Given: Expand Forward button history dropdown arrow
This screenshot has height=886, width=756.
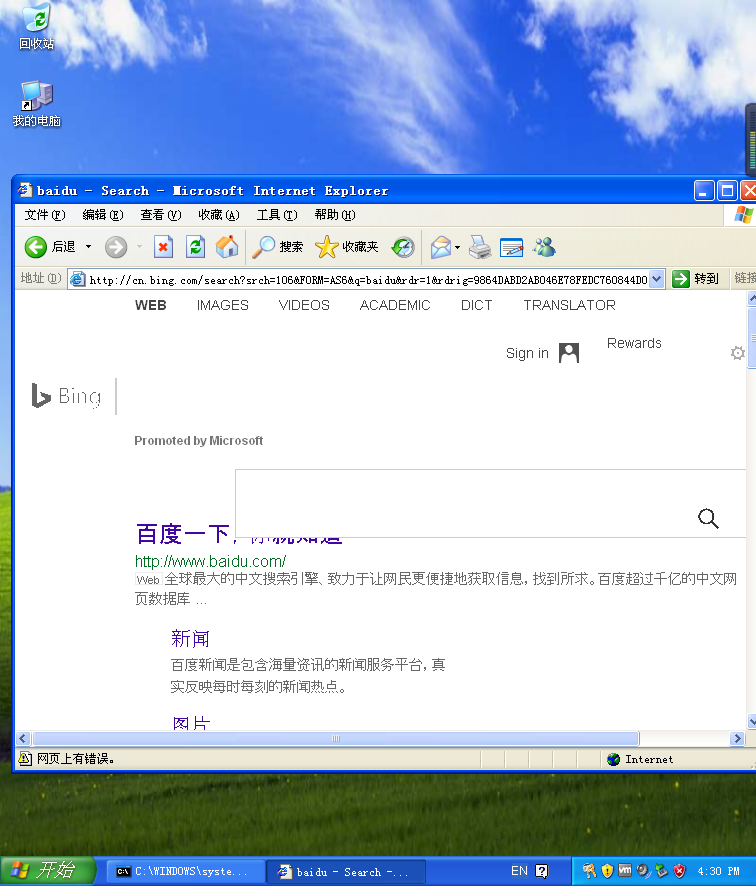Looking at the screenshot, I should (139, 247).
